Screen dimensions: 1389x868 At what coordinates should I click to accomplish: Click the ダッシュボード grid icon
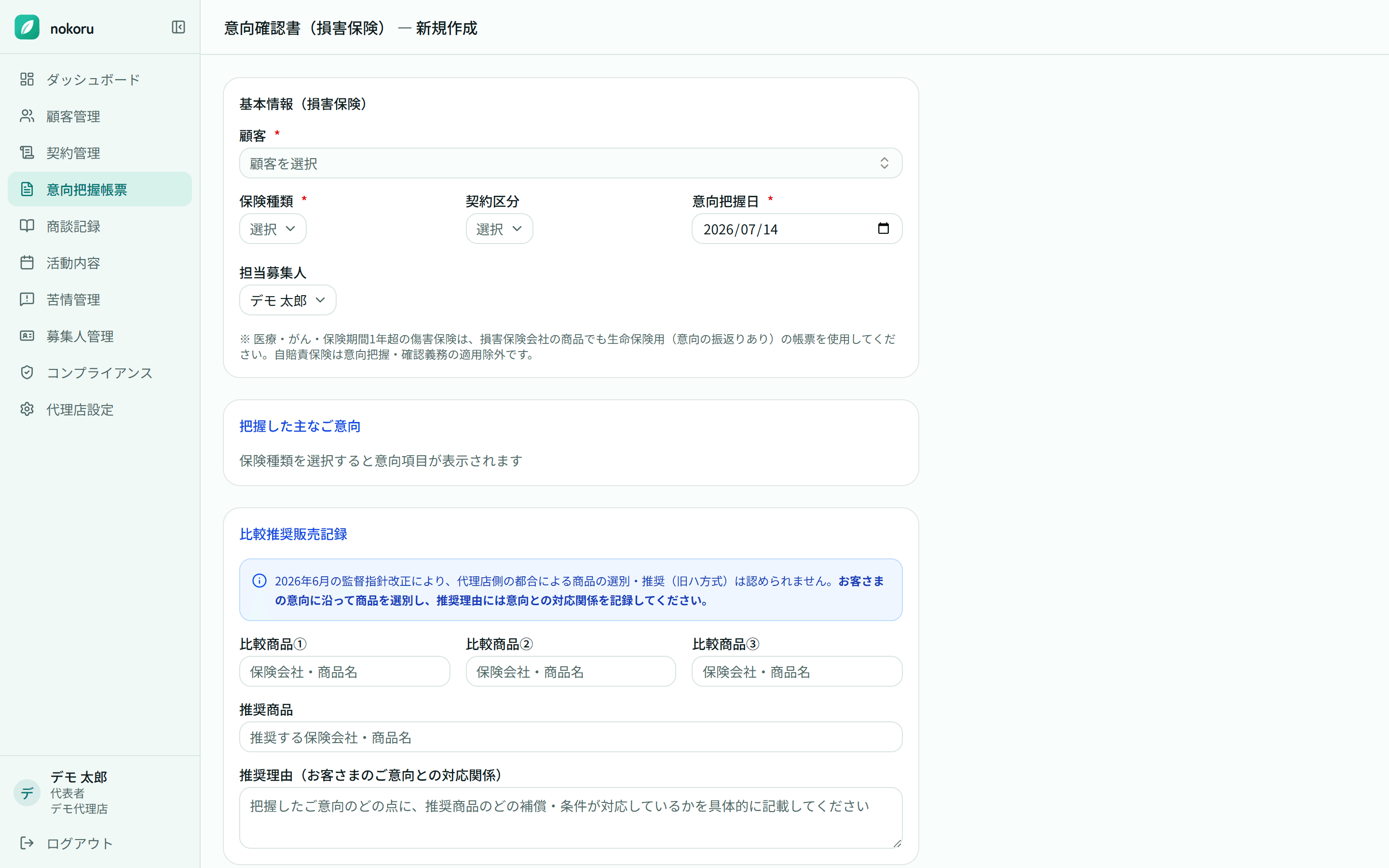coord(27,79)
